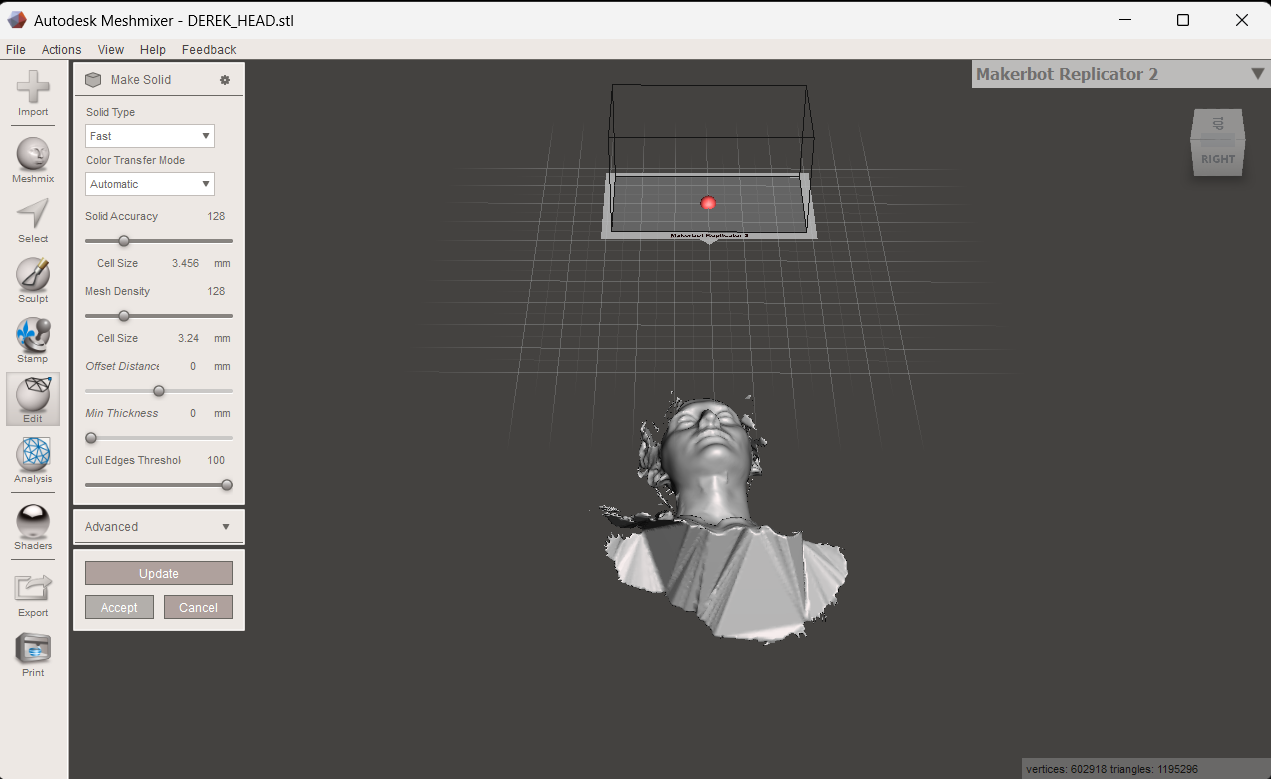The width and height of the screenshot is (1271, 779).
Task: Open the Color Transfer Mode dropdown
Action: (x=150, y=184)
